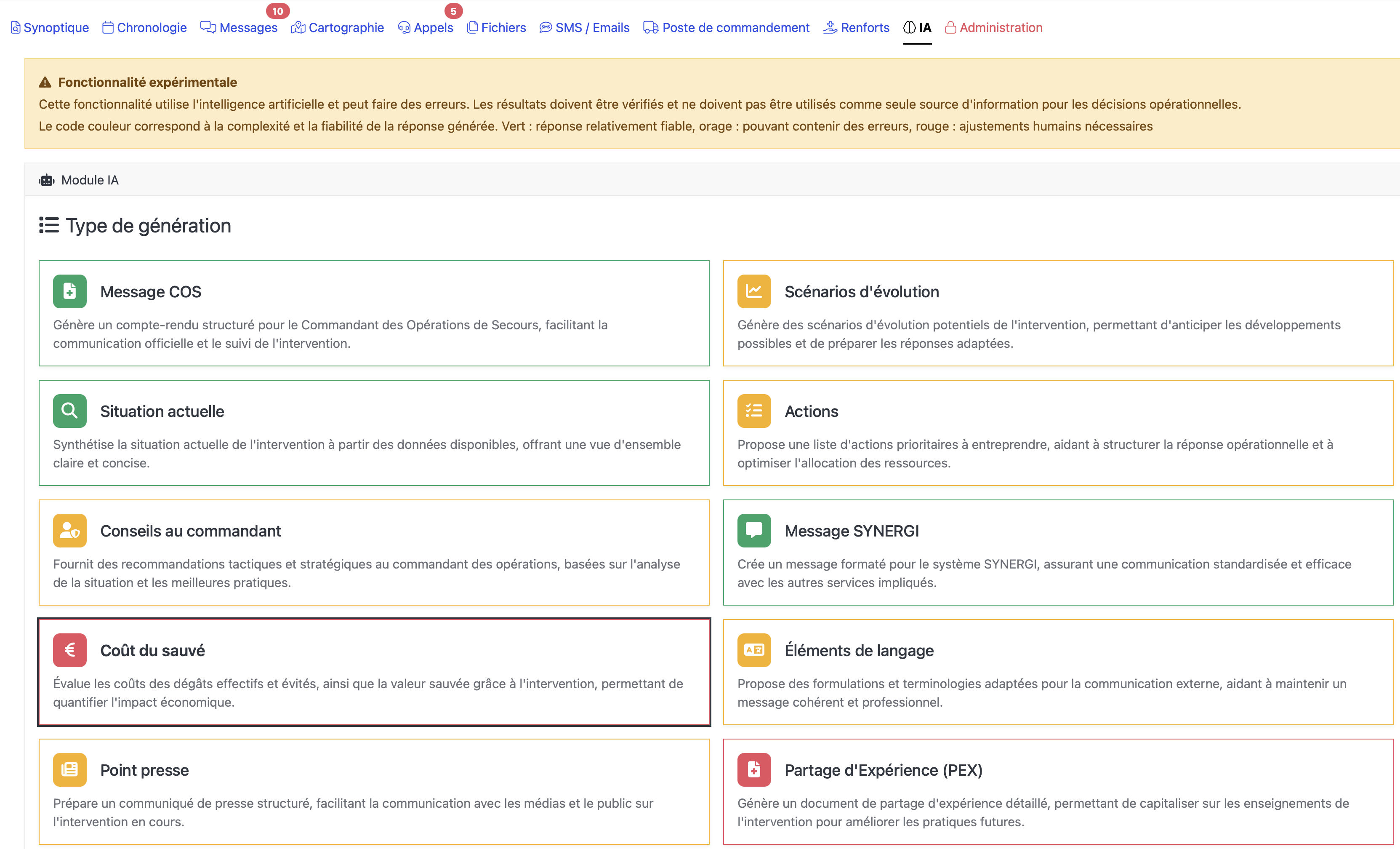
Task: Click the Éléments de langage translation icon
Action: click(753, 649)
